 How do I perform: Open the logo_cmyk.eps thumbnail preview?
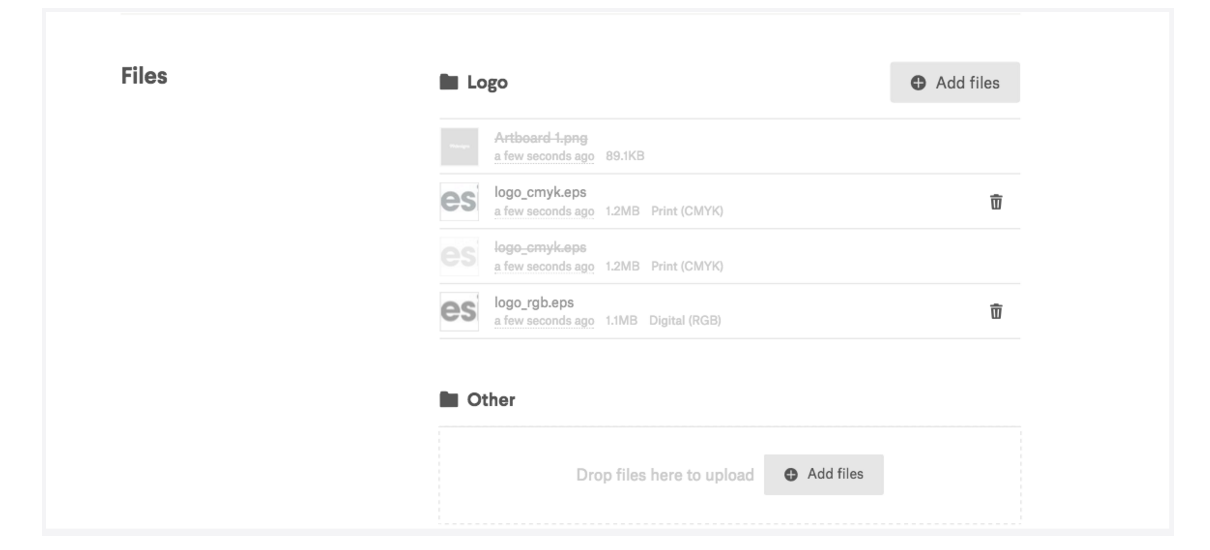460,202
